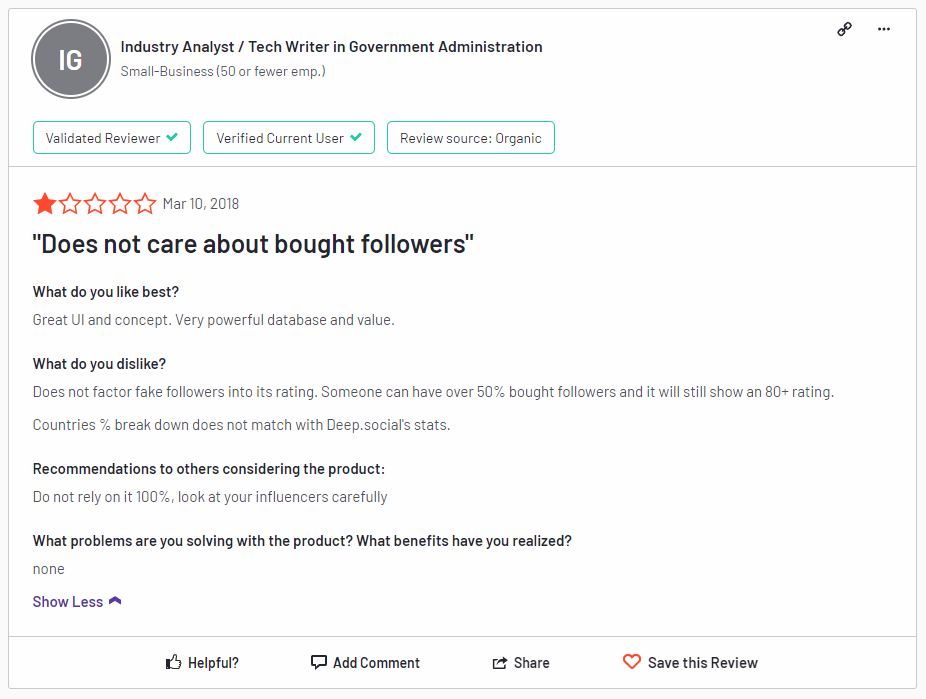Click the heart icon to save review
926x699 pixels.
click(x=632, y=662)
